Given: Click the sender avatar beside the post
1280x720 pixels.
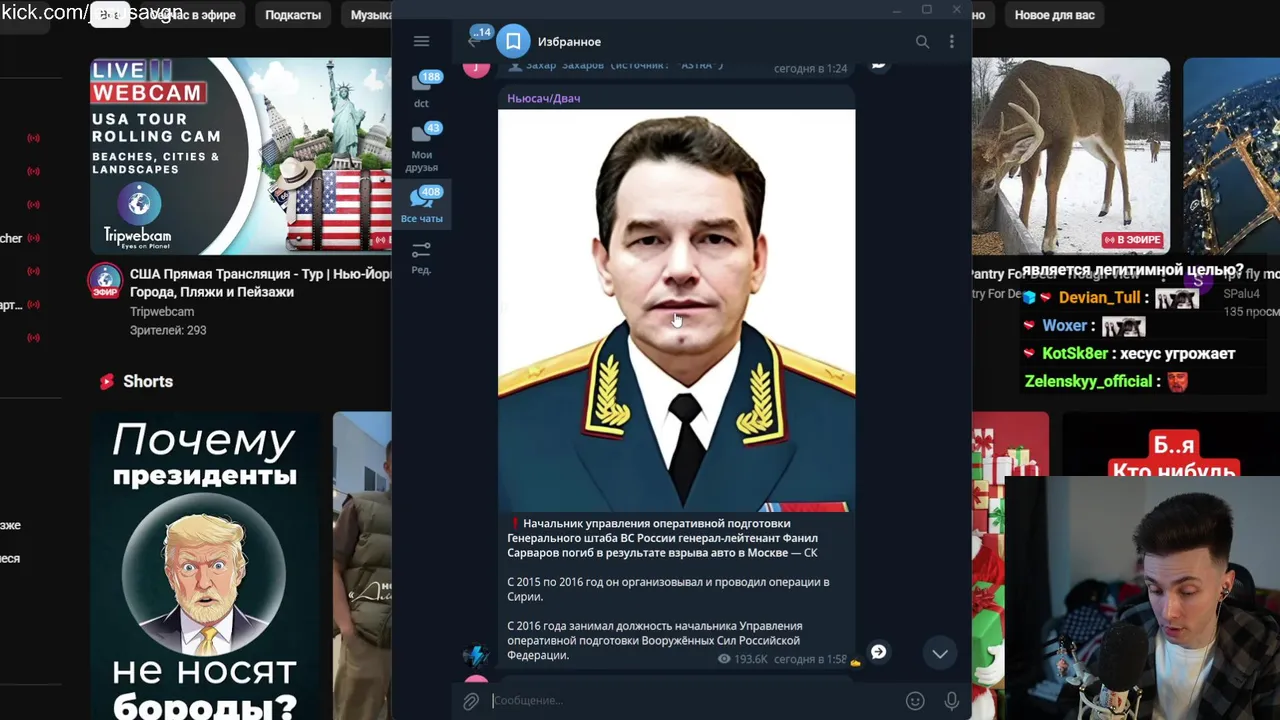Looking at the screenshot, I should pos(476,655).
